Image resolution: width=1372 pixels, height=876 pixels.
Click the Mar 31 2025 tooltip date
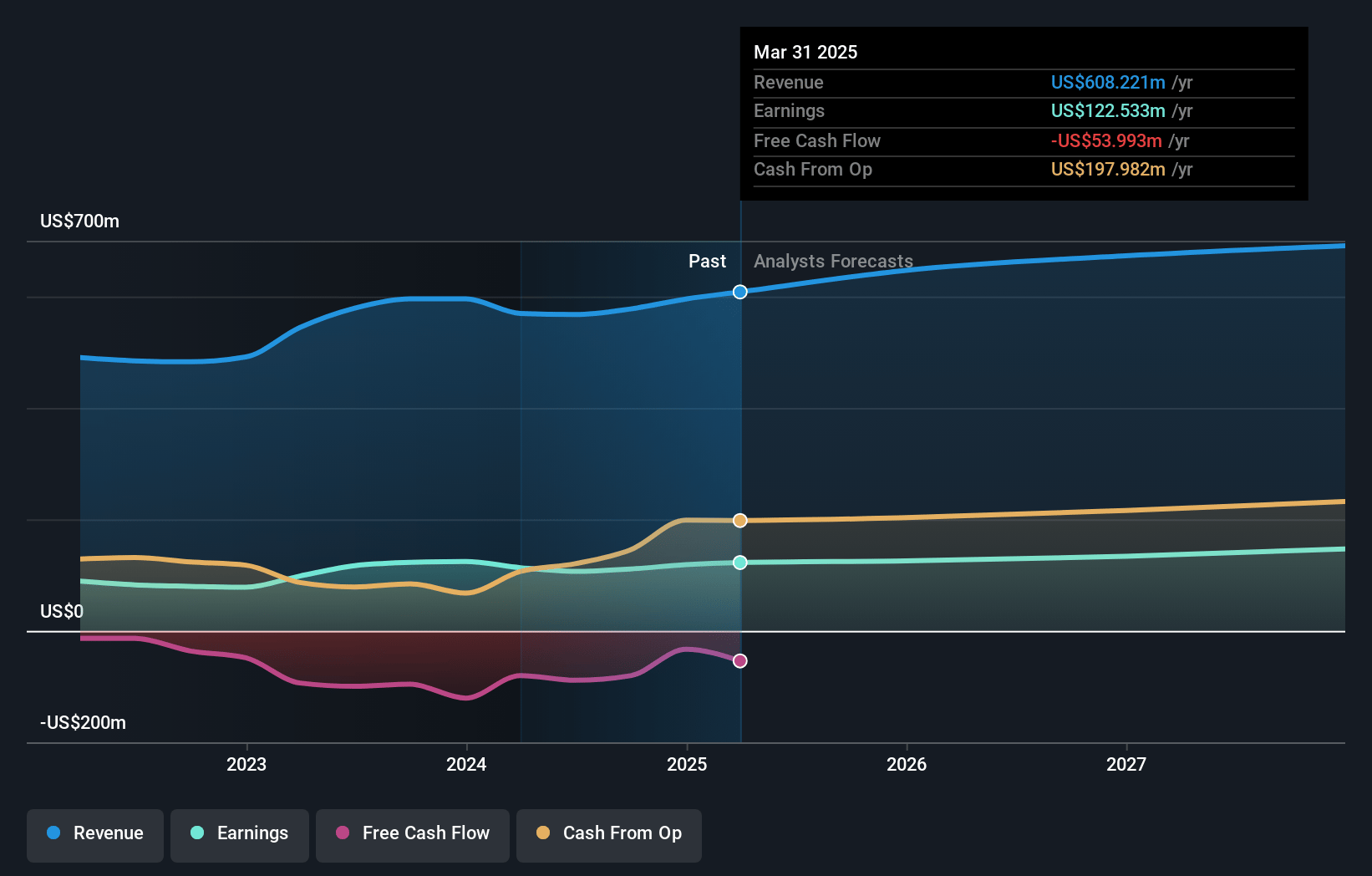(805, 53)
